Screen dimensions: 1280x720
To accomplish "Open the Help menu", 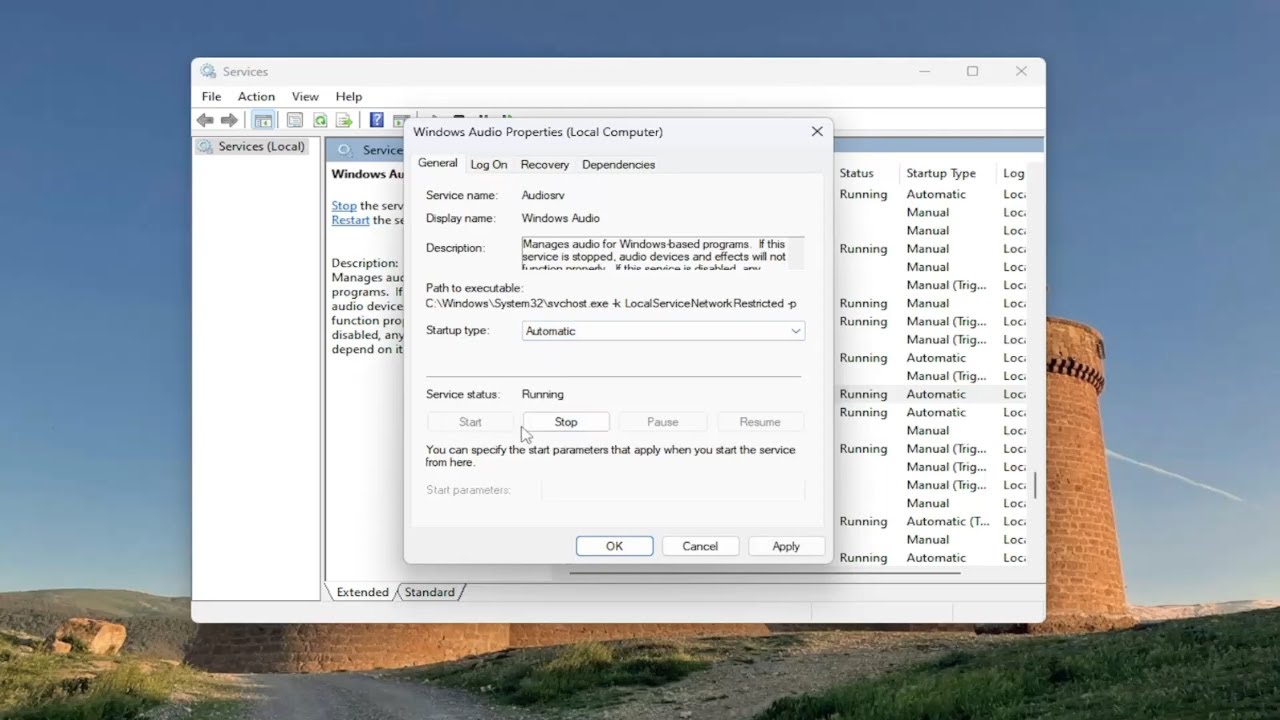I will point(349,96).
